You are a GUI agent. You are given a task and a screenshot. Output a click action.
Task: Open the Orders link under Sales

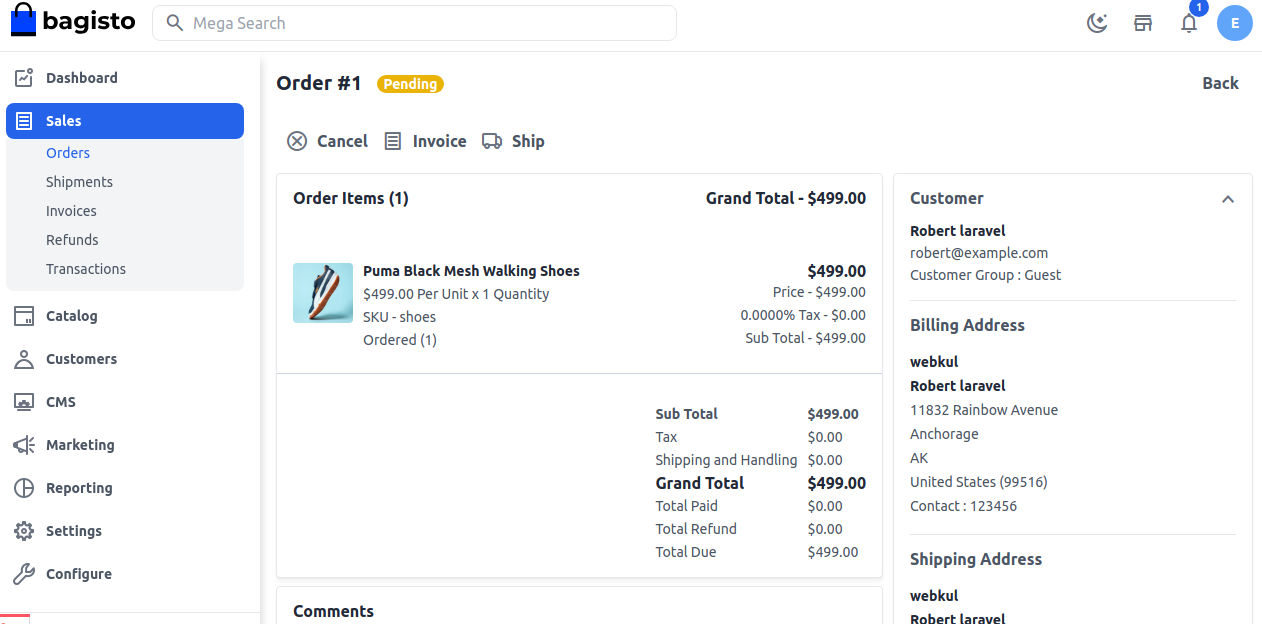pyautogui.click(x=67, y=152)
